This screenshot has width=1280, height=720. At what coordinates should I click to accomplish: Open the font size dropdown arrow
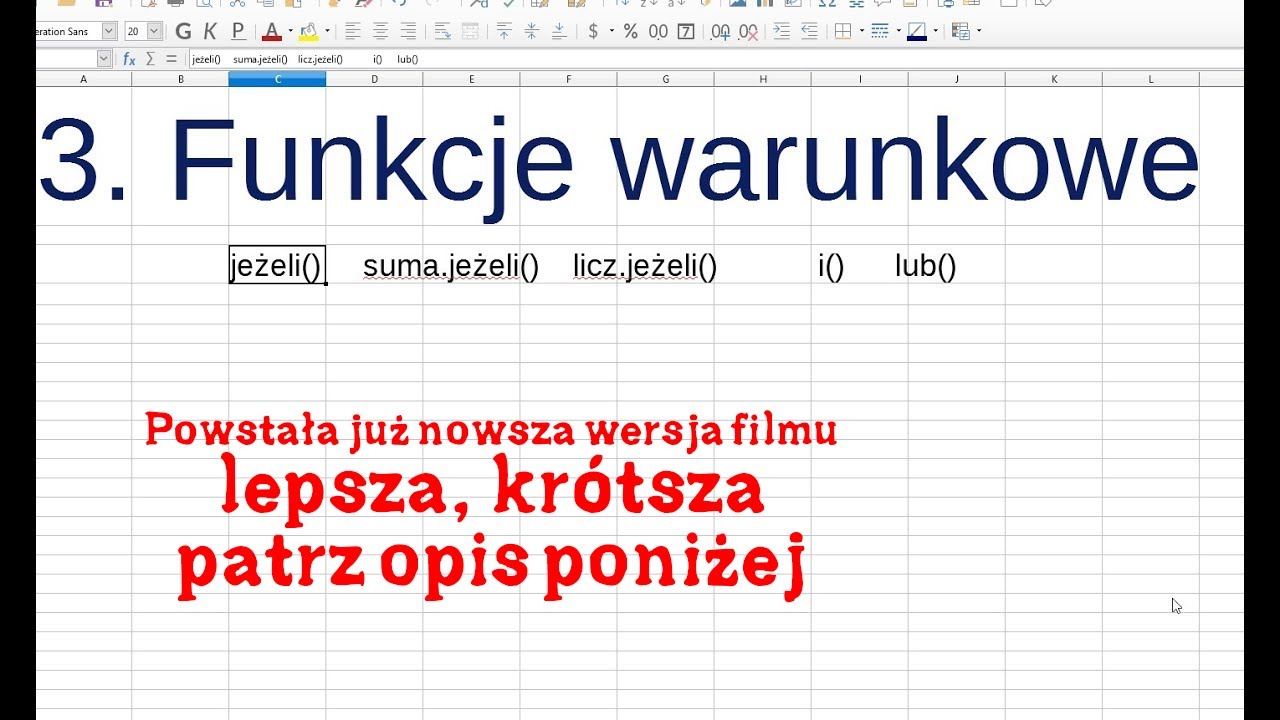pyautogui.click(x=154, y=31)
